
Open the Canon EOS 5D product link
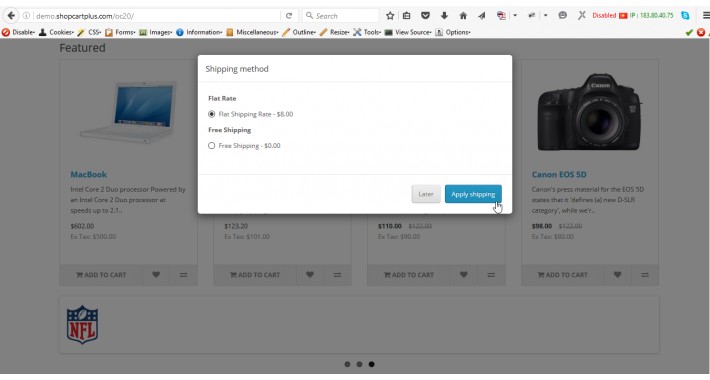pyautogui.click(x=559, y=174)
